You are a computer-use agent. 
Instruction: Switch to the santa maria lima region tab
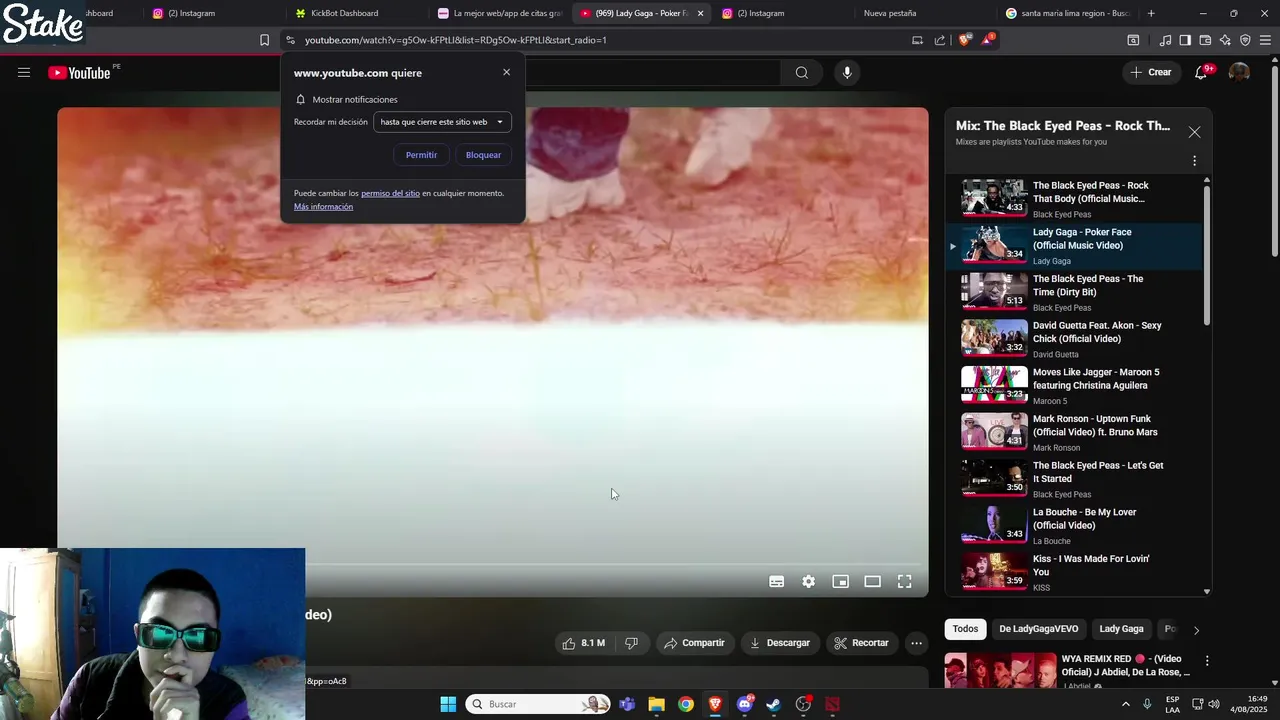1067,13
